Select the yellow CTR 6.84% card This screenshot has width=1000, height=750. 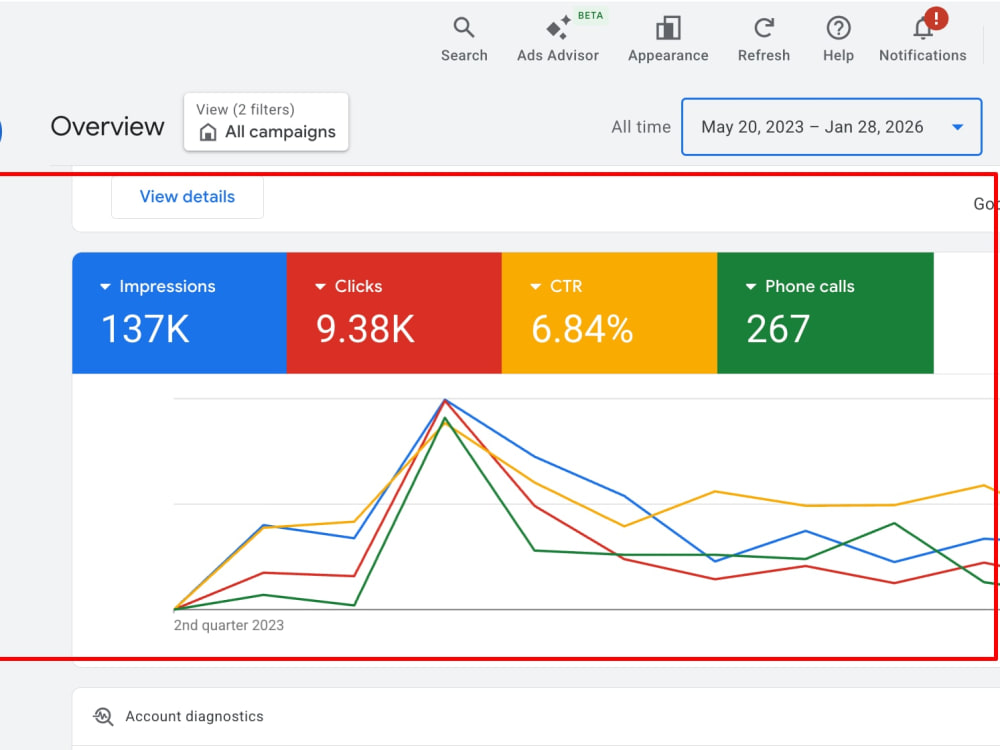(x=610, y=312)
